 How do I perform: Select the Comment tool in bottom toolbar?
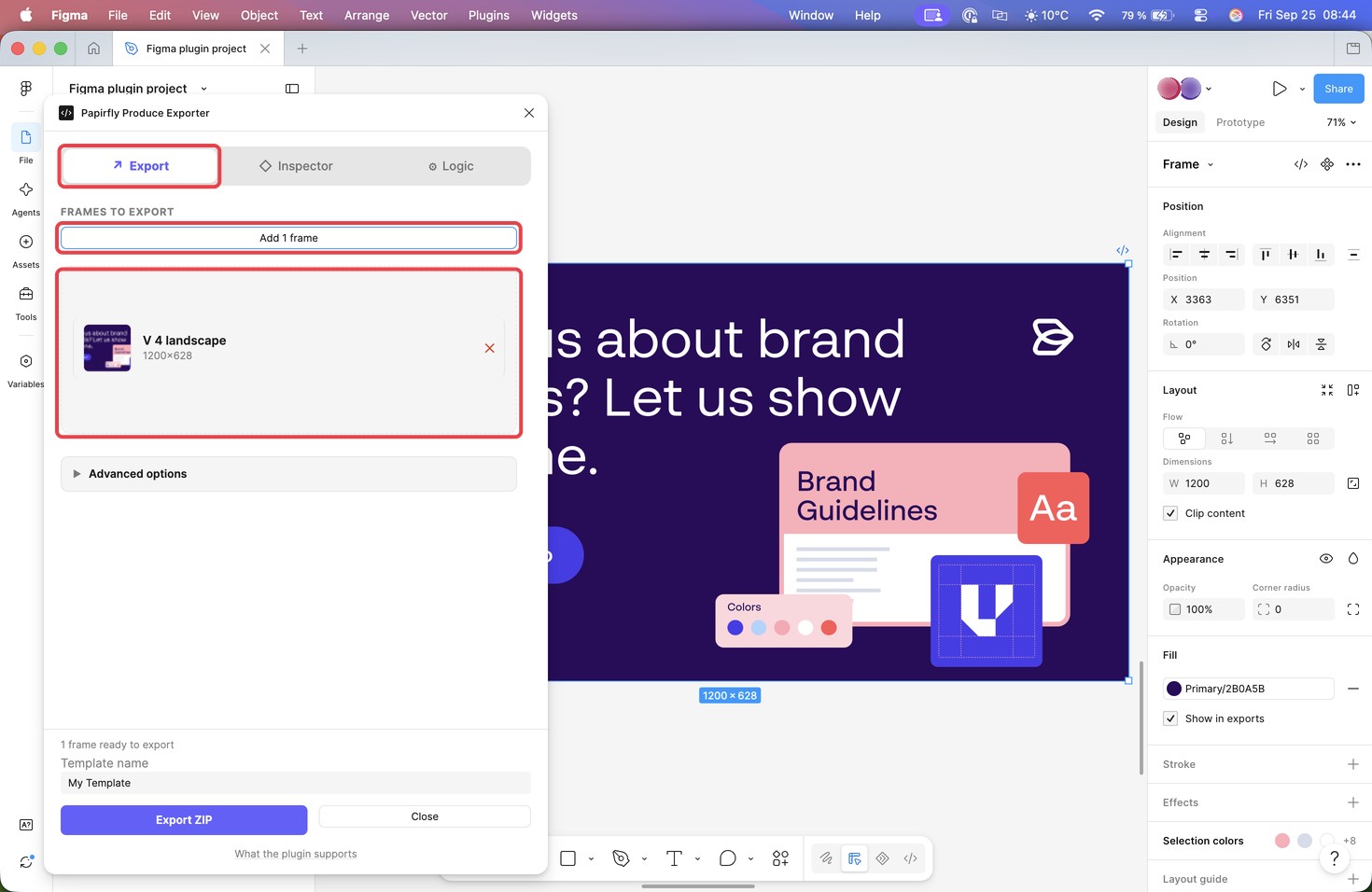pyautogui.click(x=728, y=858)
